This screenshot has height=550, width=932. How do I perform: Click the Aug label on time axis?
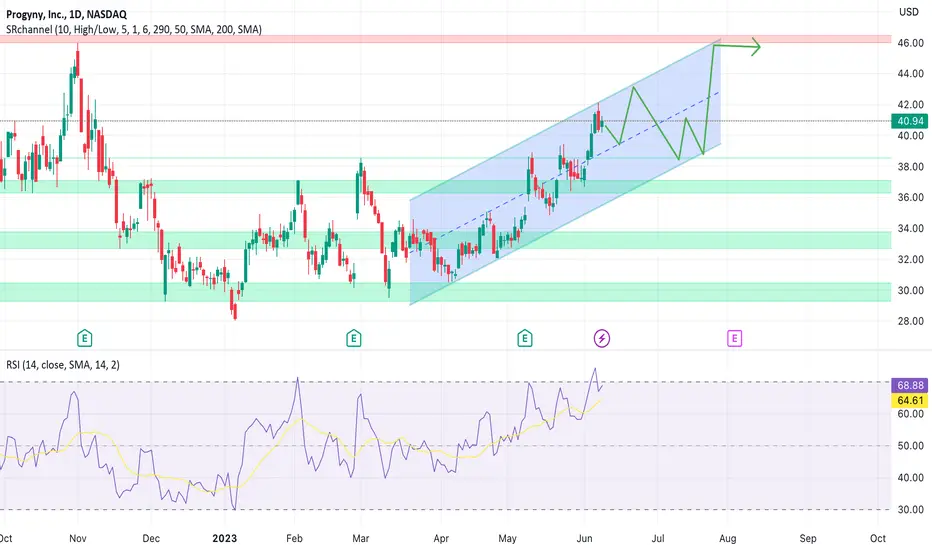(x=728, y=538)
